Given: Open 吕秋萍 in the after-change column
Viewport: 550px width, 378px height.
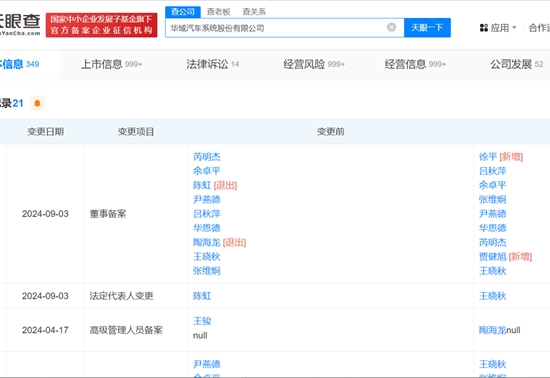Looking at the screenshot, I should [x=492, y=171].
